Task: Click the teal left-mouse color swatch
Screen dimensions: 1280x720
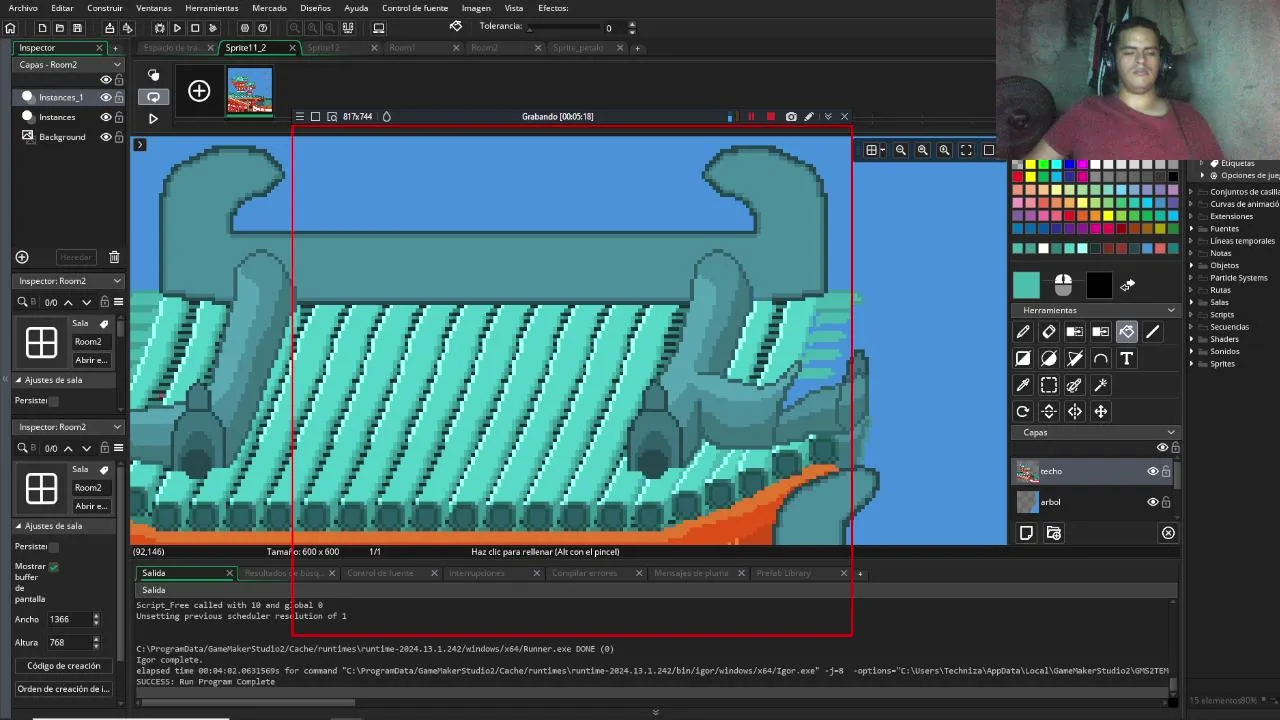Action: point(1026,286)
